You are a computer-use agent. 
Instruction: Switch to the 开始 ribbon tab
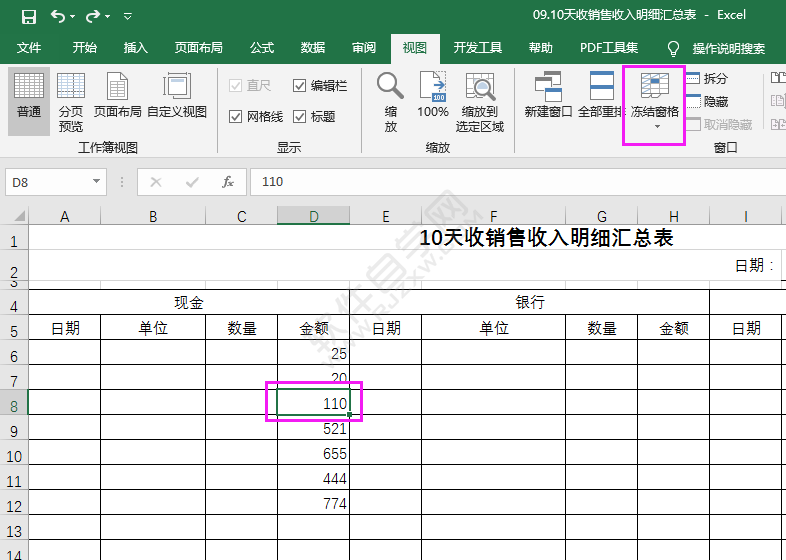85,48
